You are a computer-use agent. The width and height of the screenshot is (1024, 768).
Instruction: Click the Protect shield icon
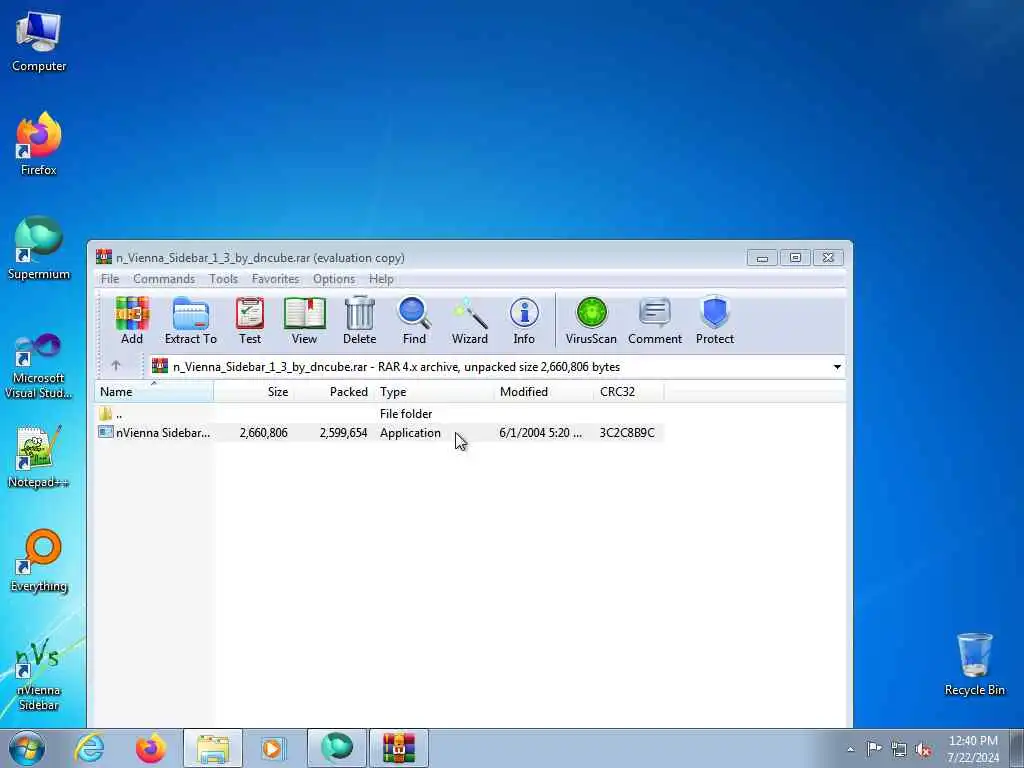[714, 320]
